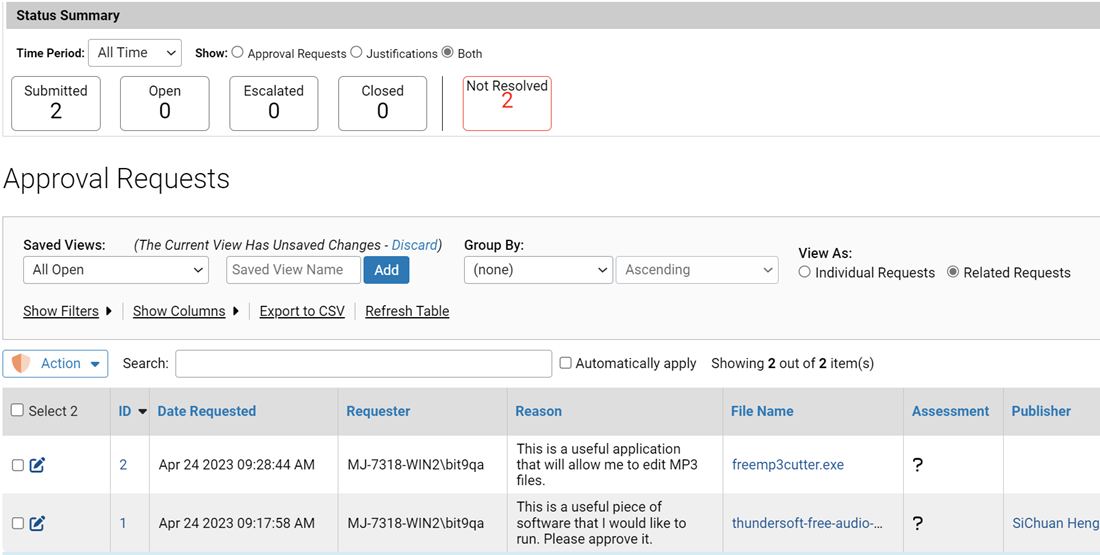The height and width of the screenshot is (555, 1100).
Task: Click the Not Resolved status tile
Action: coord(507,103)
